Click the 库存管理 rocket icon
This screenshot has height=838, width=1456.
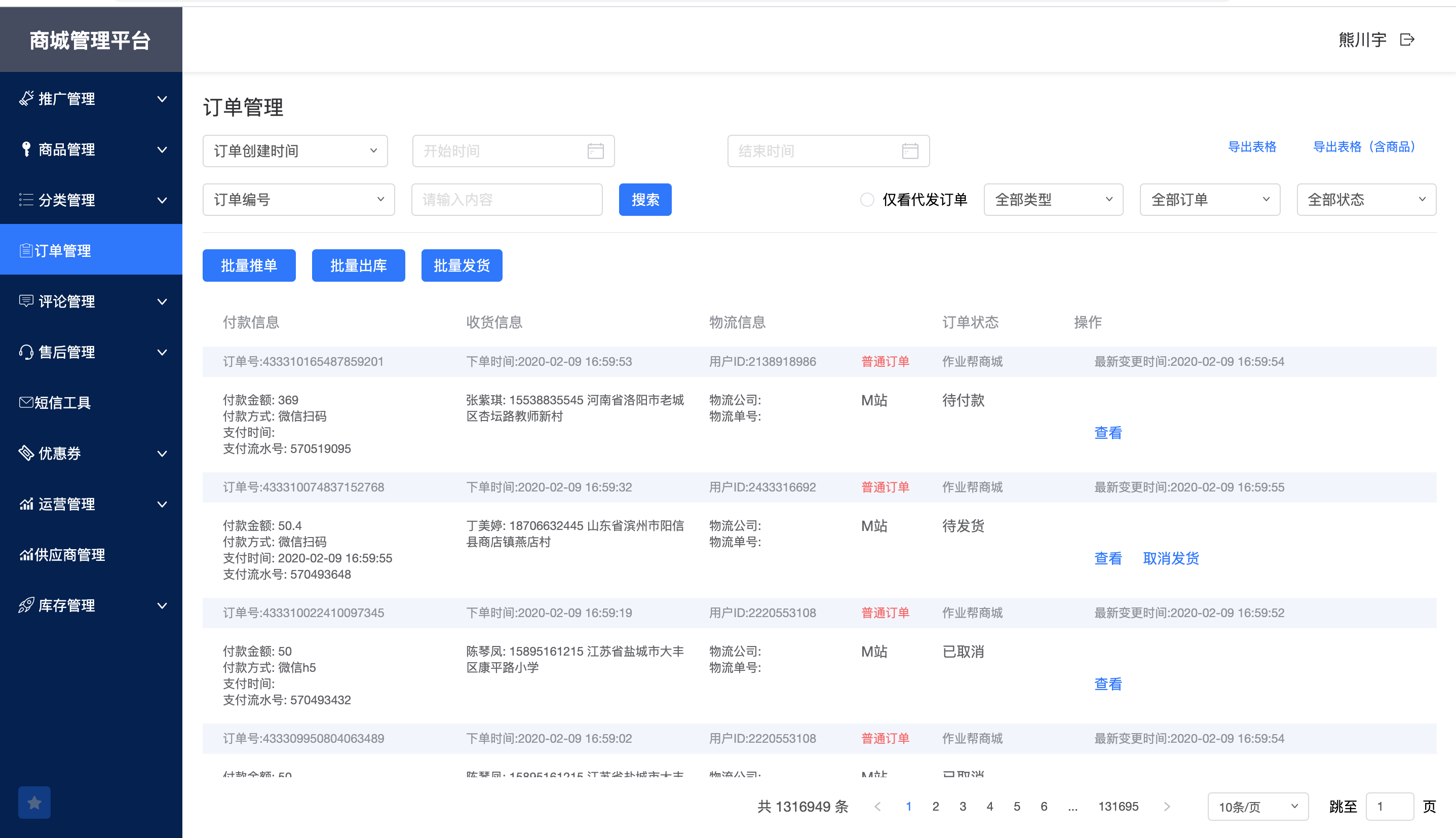pyautogui.click(x=26, y=605)
